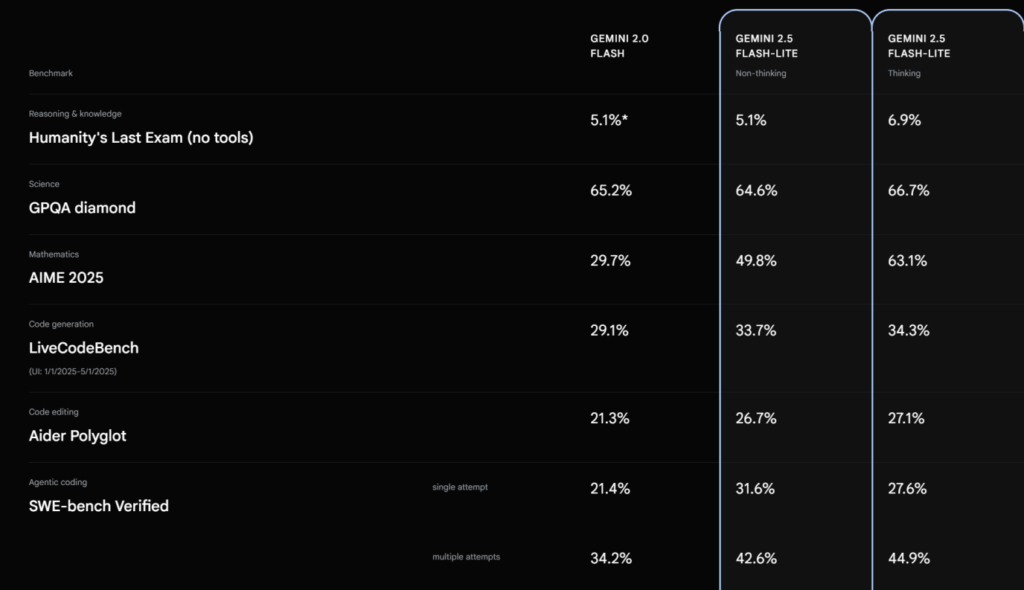Click the 44.9% multiple attempts thinking score
1024x590 pixels.
pyautogui.click(x=908, y=558)
